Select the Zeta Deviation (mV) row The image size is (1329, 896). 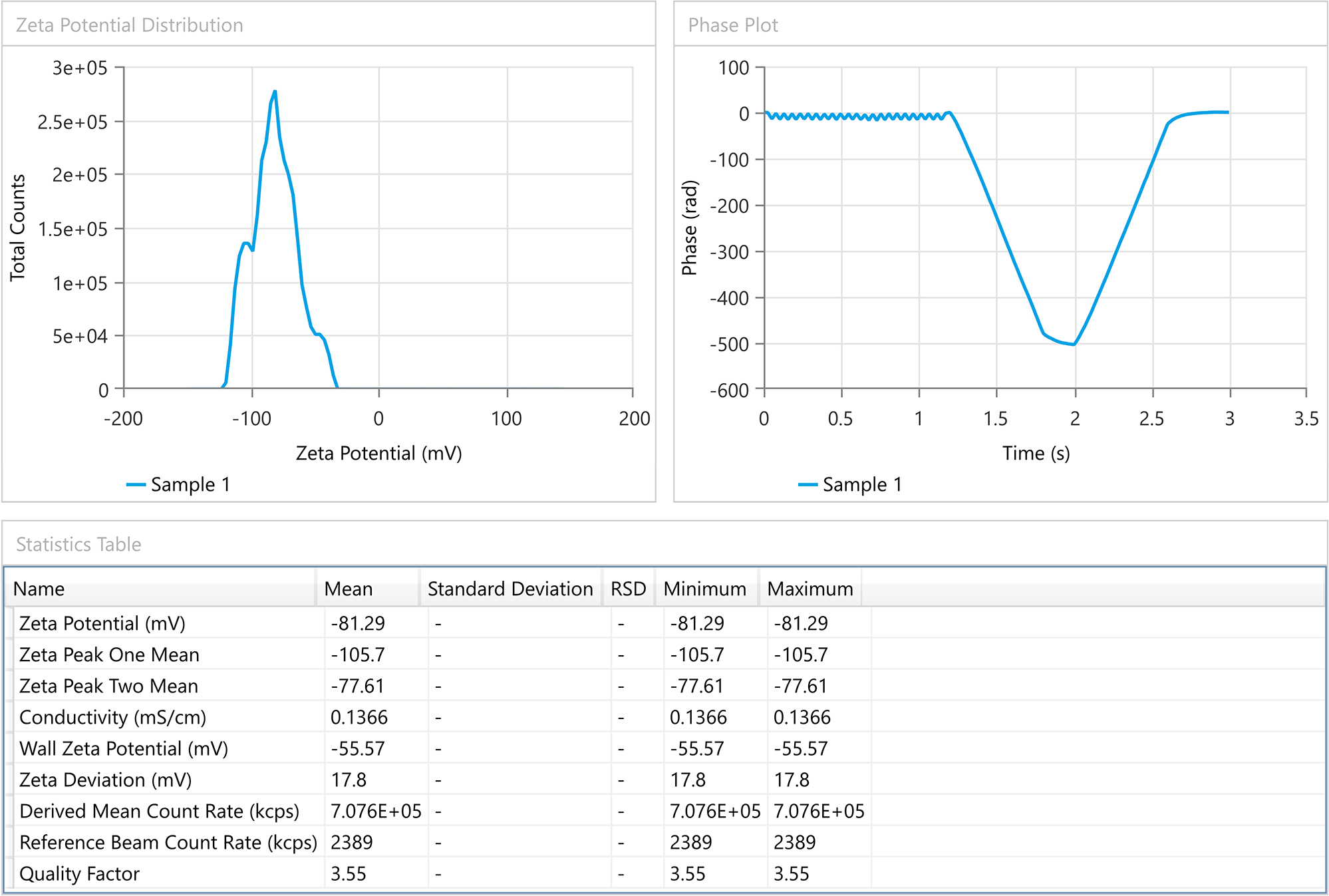click(x=105, y=780)
